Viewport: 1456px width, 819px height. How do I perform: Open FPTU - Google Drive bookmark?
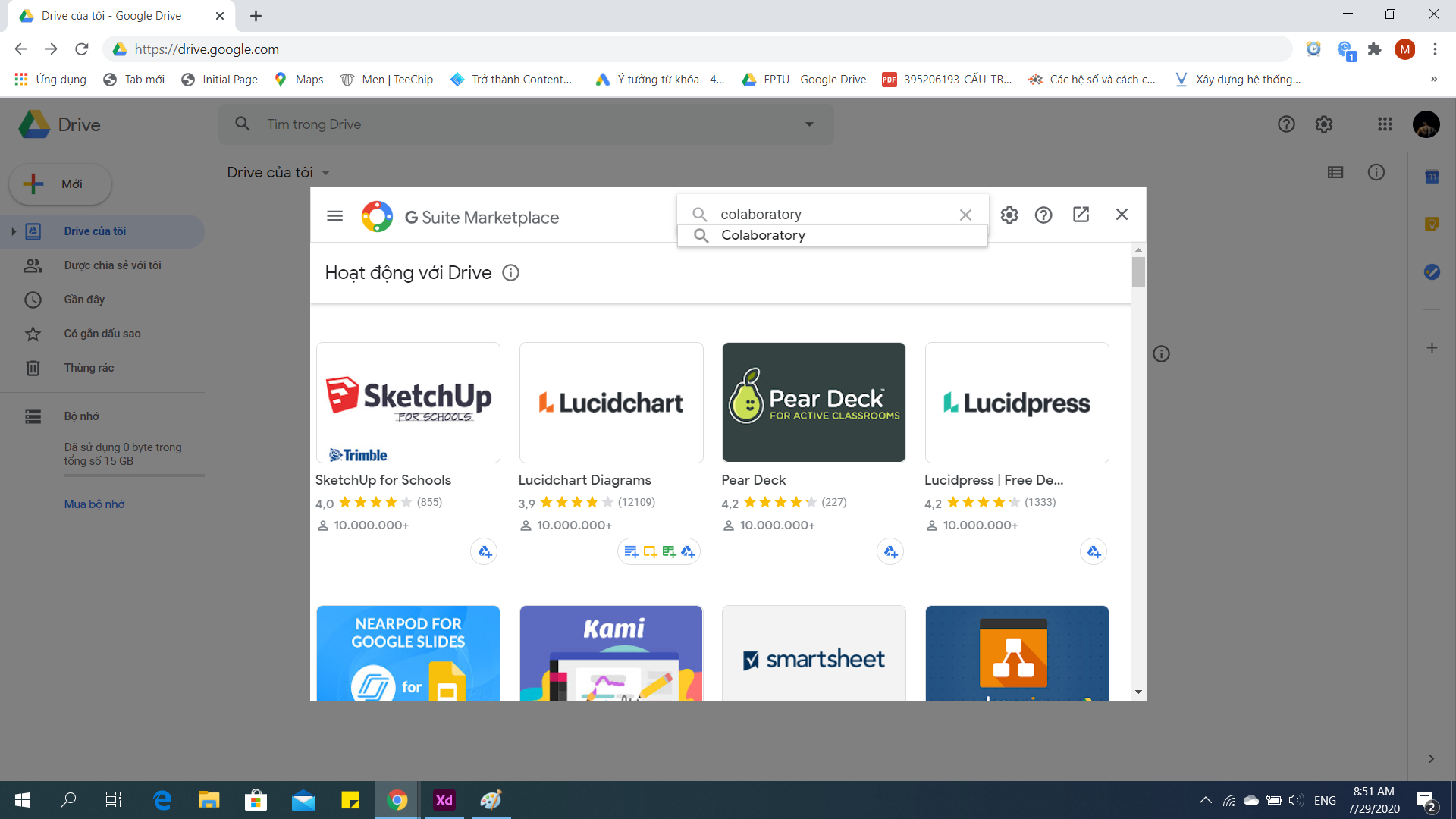pyautogui.click(x=804, y=80)
